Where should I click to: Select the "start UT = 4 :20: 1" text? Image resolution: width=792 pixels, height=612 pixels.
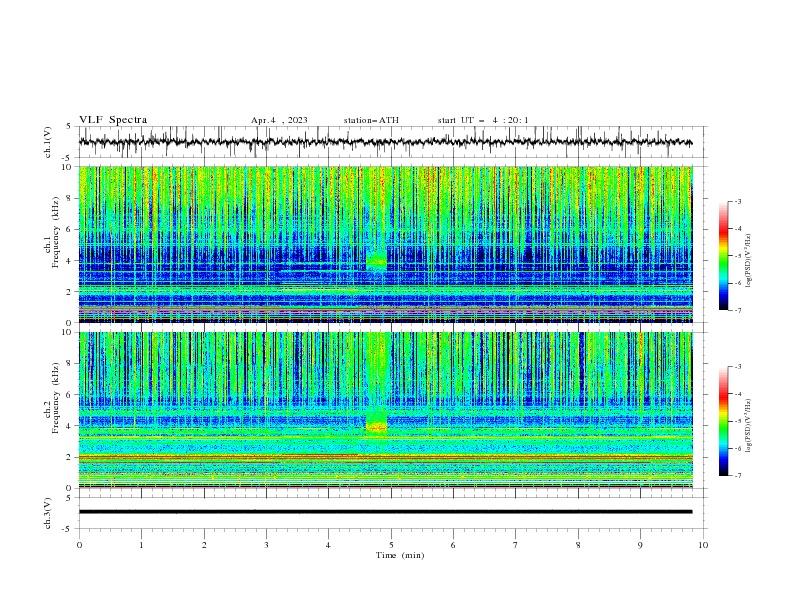[x=482, y=120]
